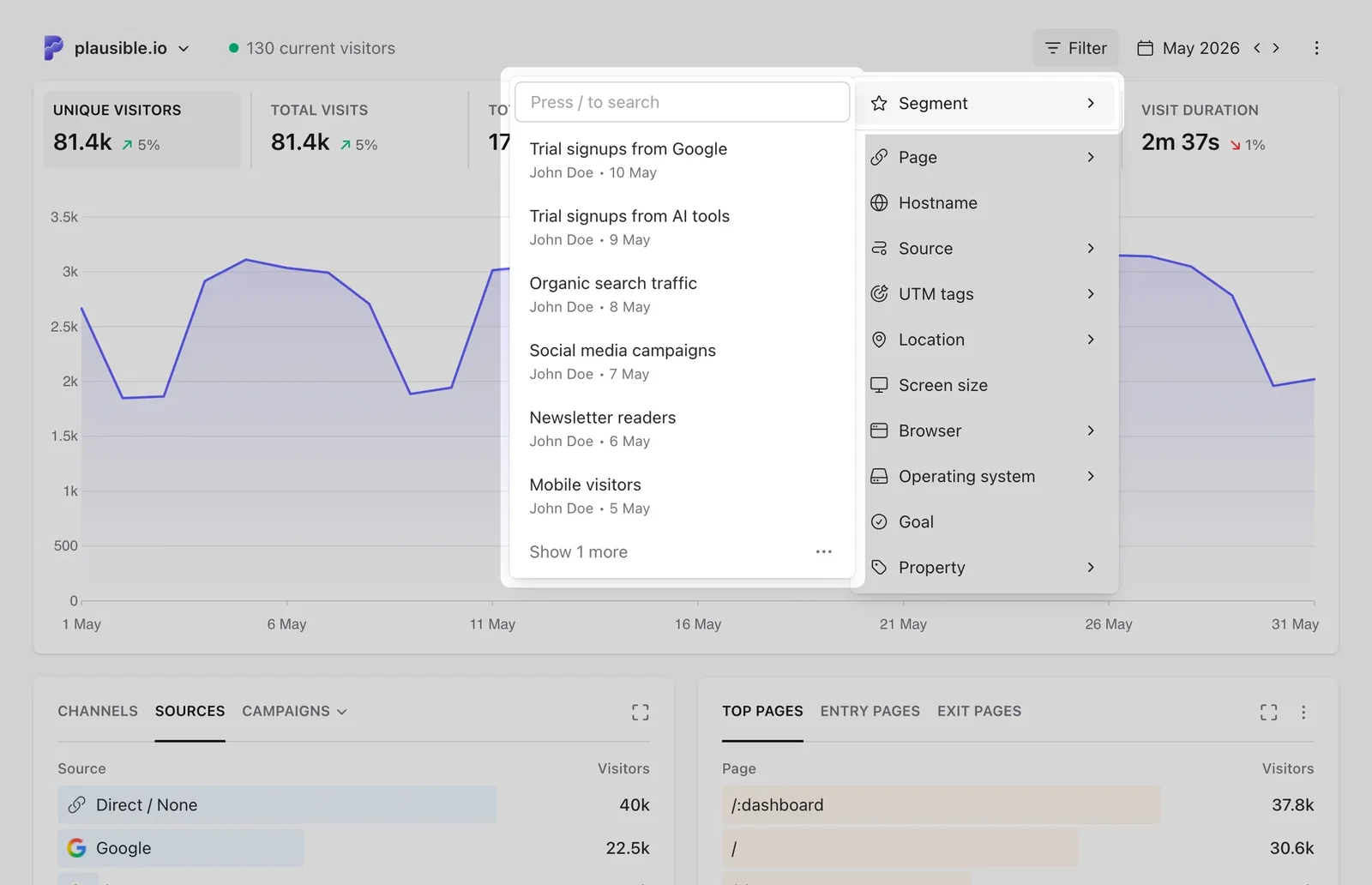This screenshot has width=1372, height=885.
Task: Click the Browser window icon
Action: (879, 430)
